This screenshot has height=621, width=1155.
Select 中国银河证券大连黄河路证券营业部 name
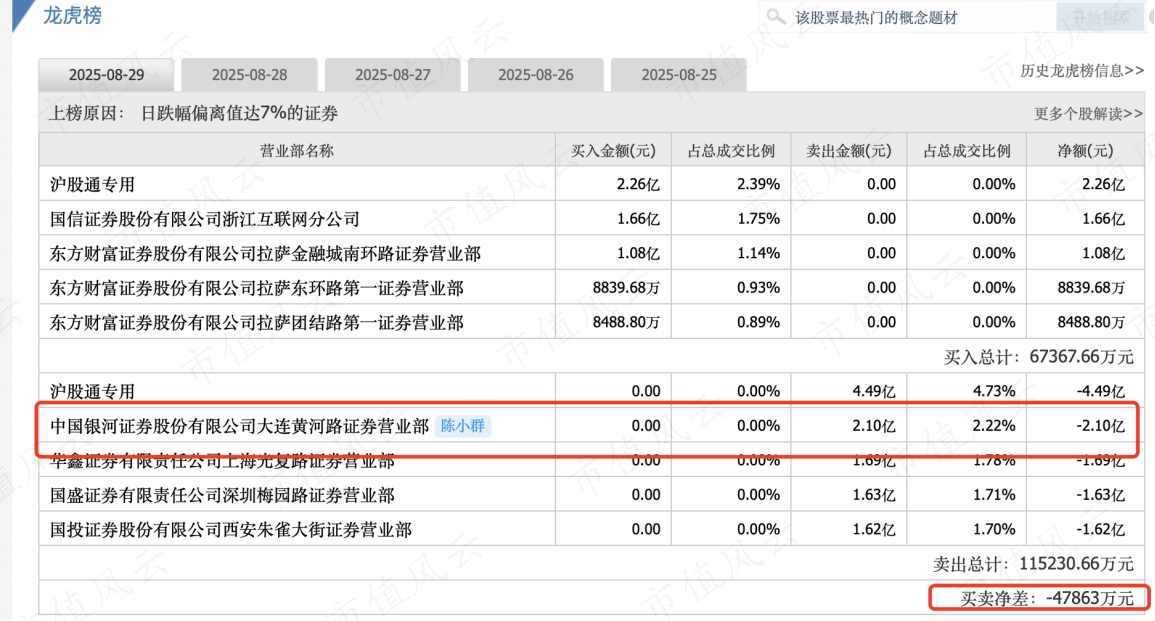239,426
